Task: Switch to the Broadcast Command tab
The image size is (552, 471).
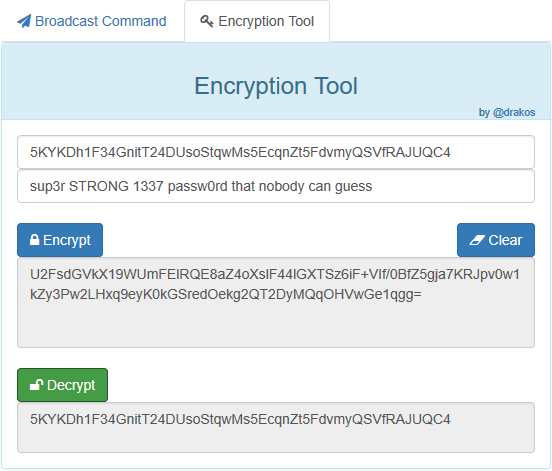Action: click(92, 21)
